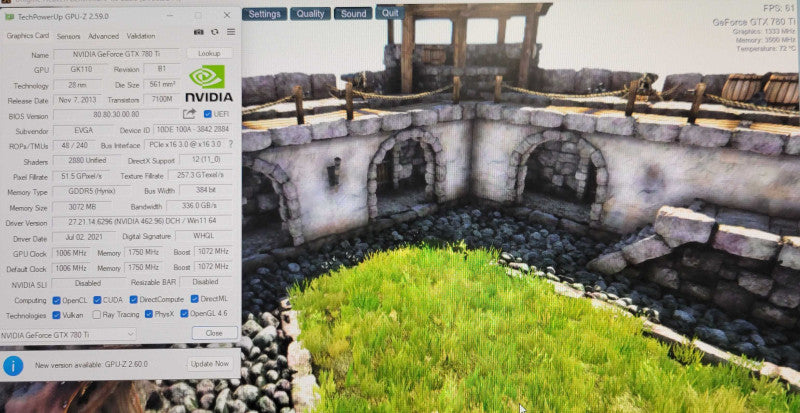Click the 7100M Transistors value
This screenshot has width=800, height=413.
pos(162,99)
